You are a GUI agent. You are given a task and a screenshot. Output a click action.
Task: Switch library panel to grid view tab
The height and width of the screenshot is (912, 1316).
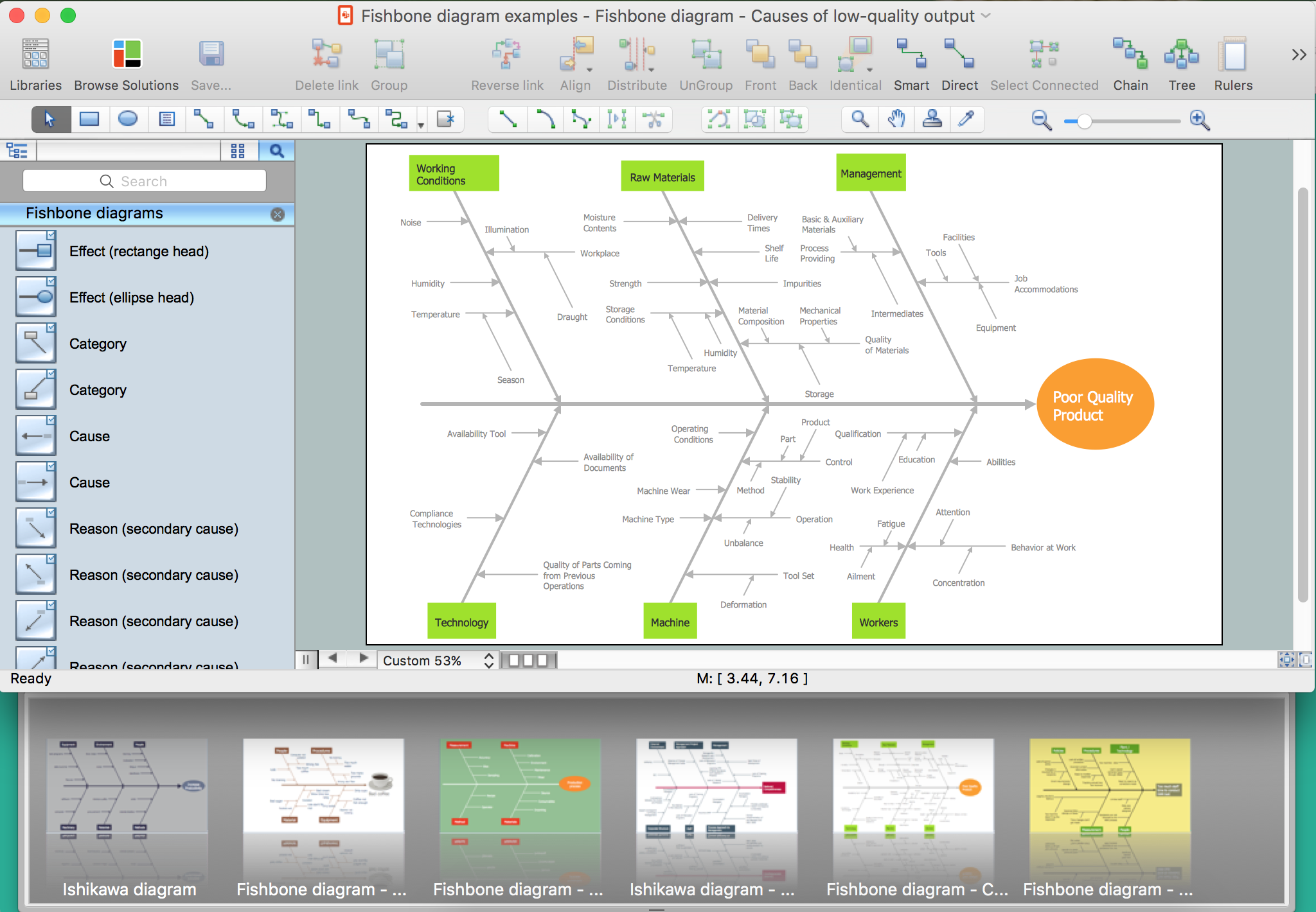click(239, 150)
